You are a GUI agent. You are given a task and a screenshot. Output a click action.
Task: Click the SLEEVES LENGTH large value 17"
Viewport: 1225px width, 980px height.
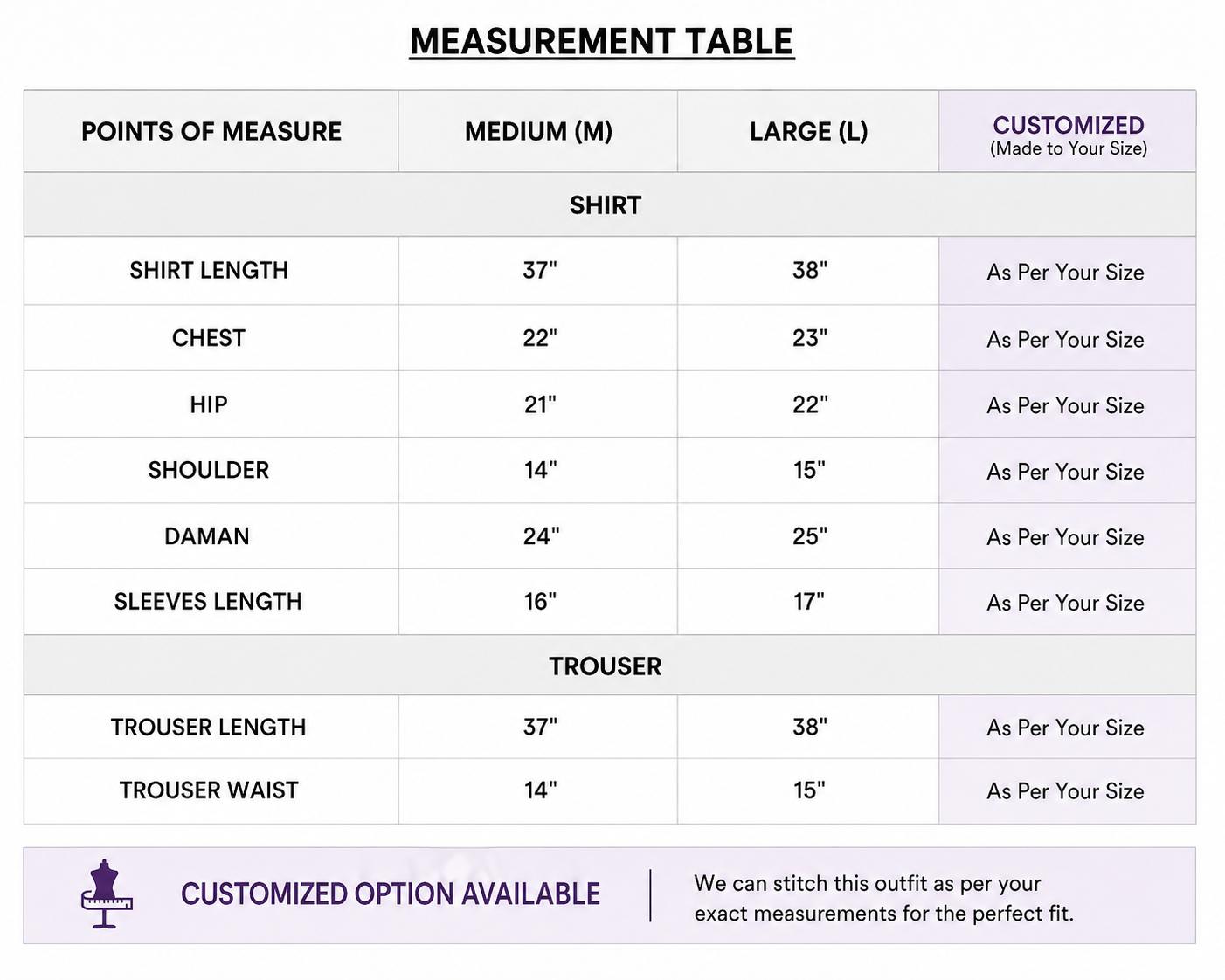[x=809, y=602]
